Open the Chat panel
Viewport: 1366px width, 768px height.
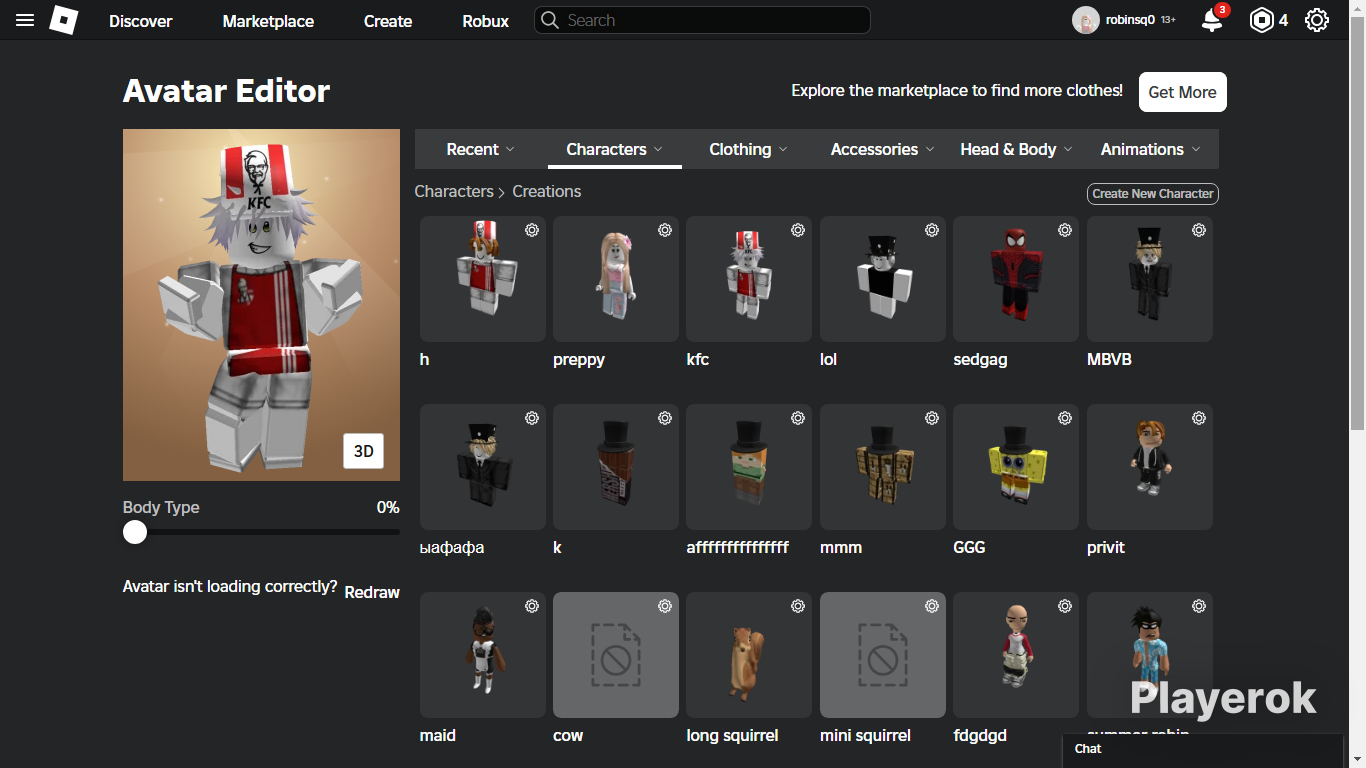[1203, 751]
